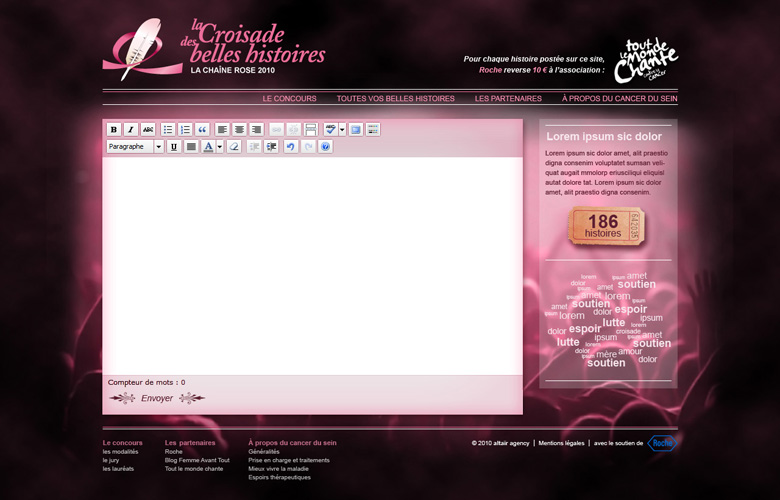Viewport: 780px width, 500px height.
Task: Apply the text color A button
Action: point(208,146)
